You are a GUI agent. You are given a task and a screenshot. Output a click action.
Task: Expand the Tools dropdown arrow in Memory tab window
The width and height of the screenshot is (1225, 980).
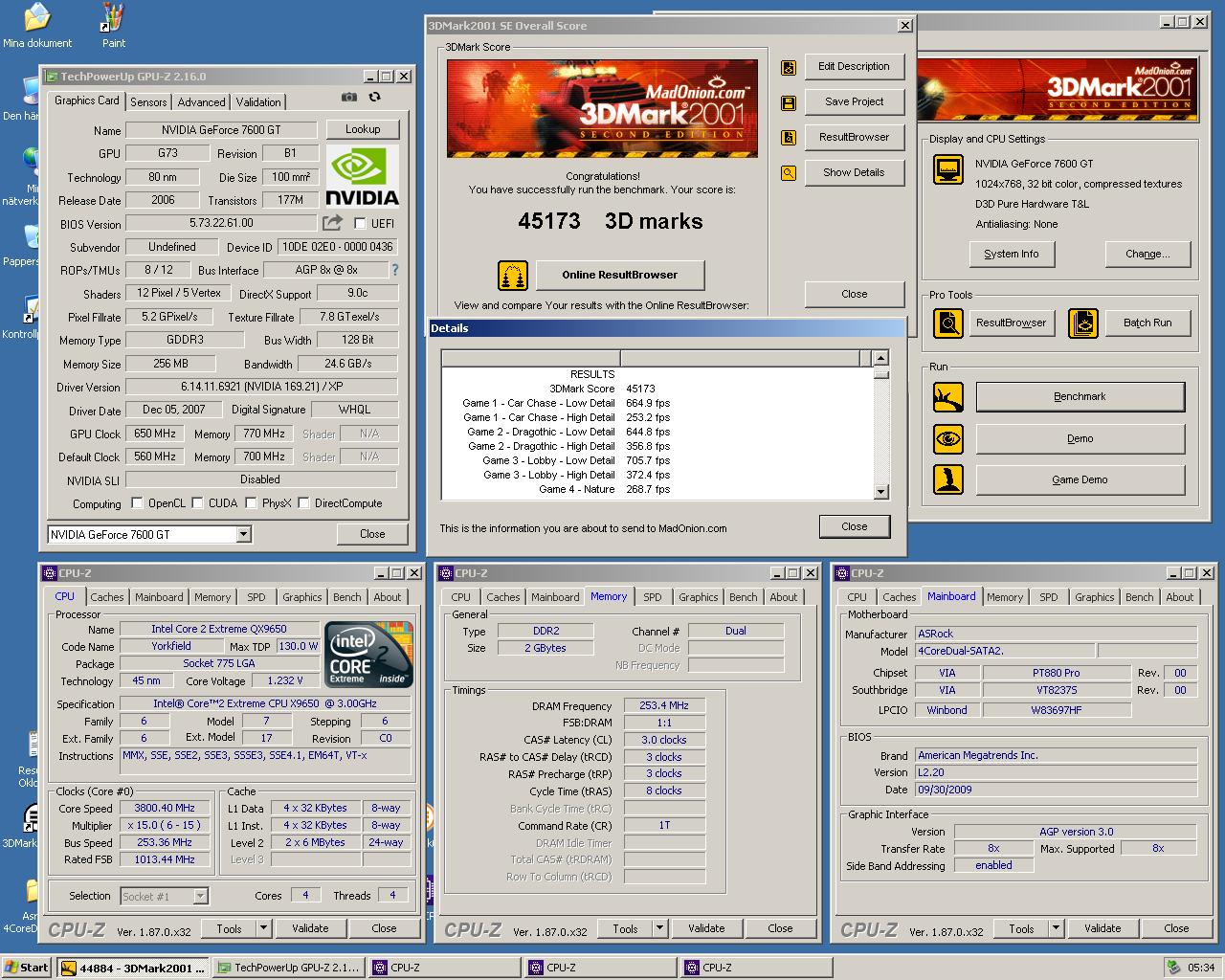click(x=659, y=928)
